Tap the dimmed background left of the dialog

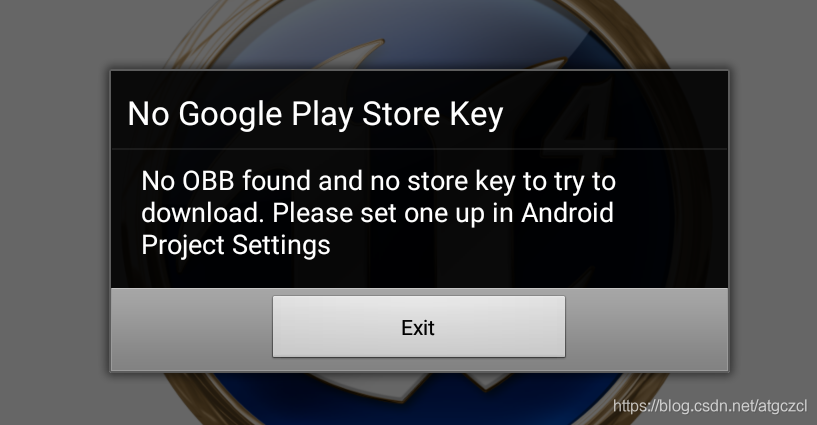tap(54, 212)
